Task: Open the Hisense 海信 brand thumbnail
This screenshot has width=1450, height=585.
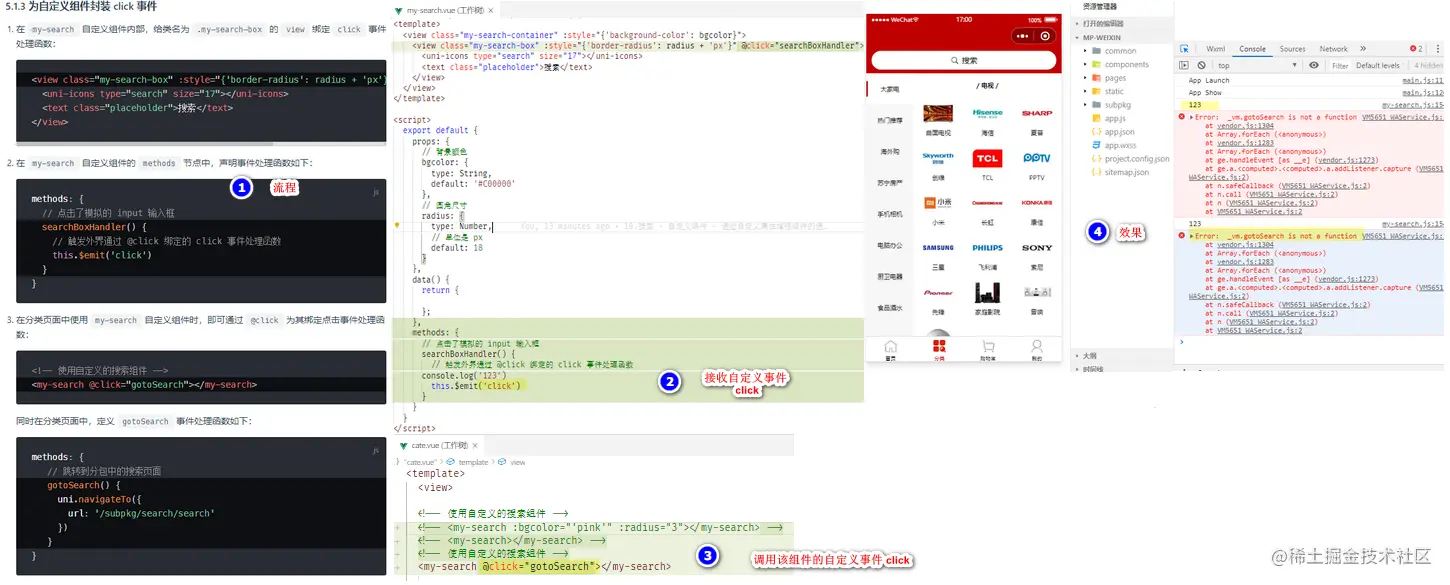Action: [988, 114]
